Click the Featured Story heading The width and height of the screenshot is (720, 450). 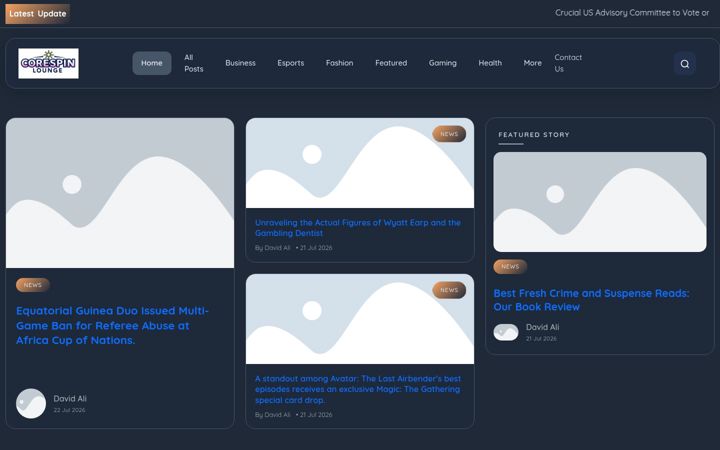click(x=534, y=135)
